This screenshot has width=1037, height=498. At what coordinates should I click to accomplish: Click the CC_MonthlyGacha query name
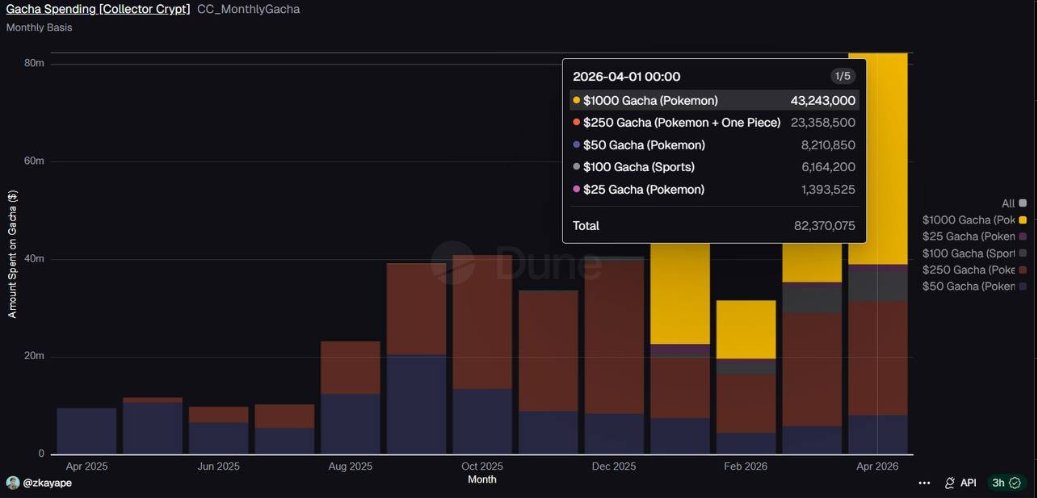[249, 9]
